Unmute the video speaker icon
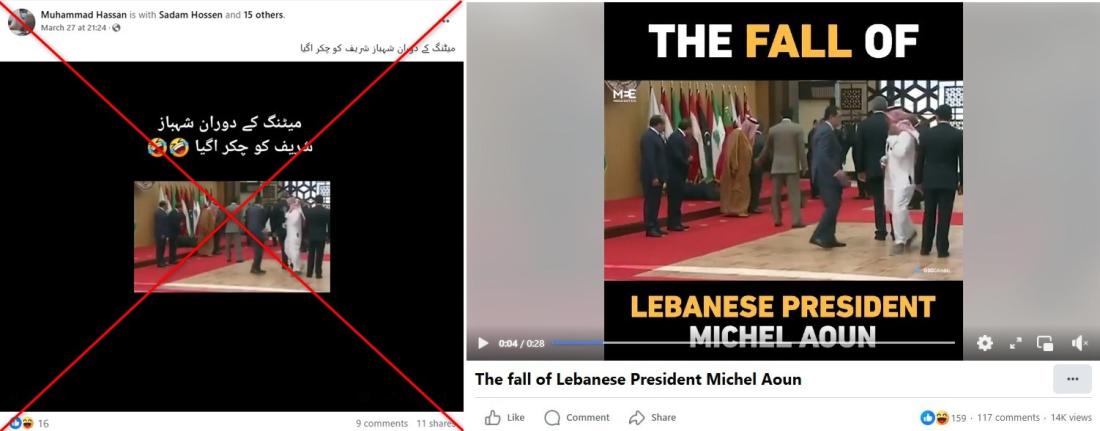 [x=1080, y=343]
